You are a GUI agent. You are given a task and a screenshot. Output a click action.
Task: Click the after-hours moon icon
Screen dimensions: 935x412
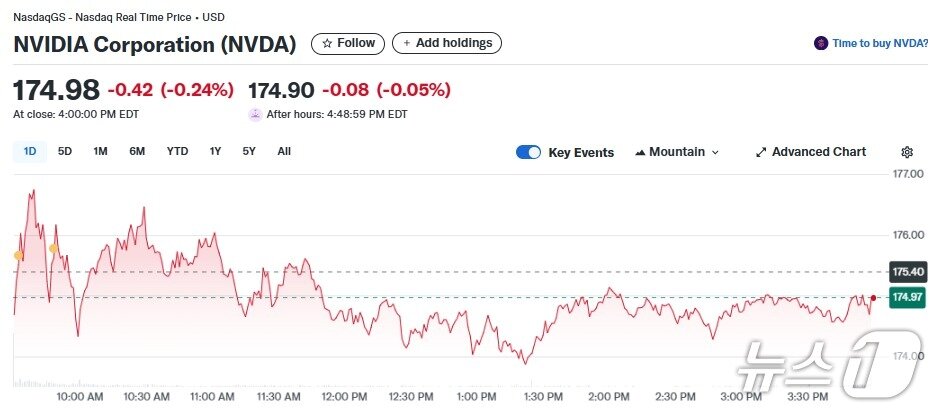click(x=255, y=114)
